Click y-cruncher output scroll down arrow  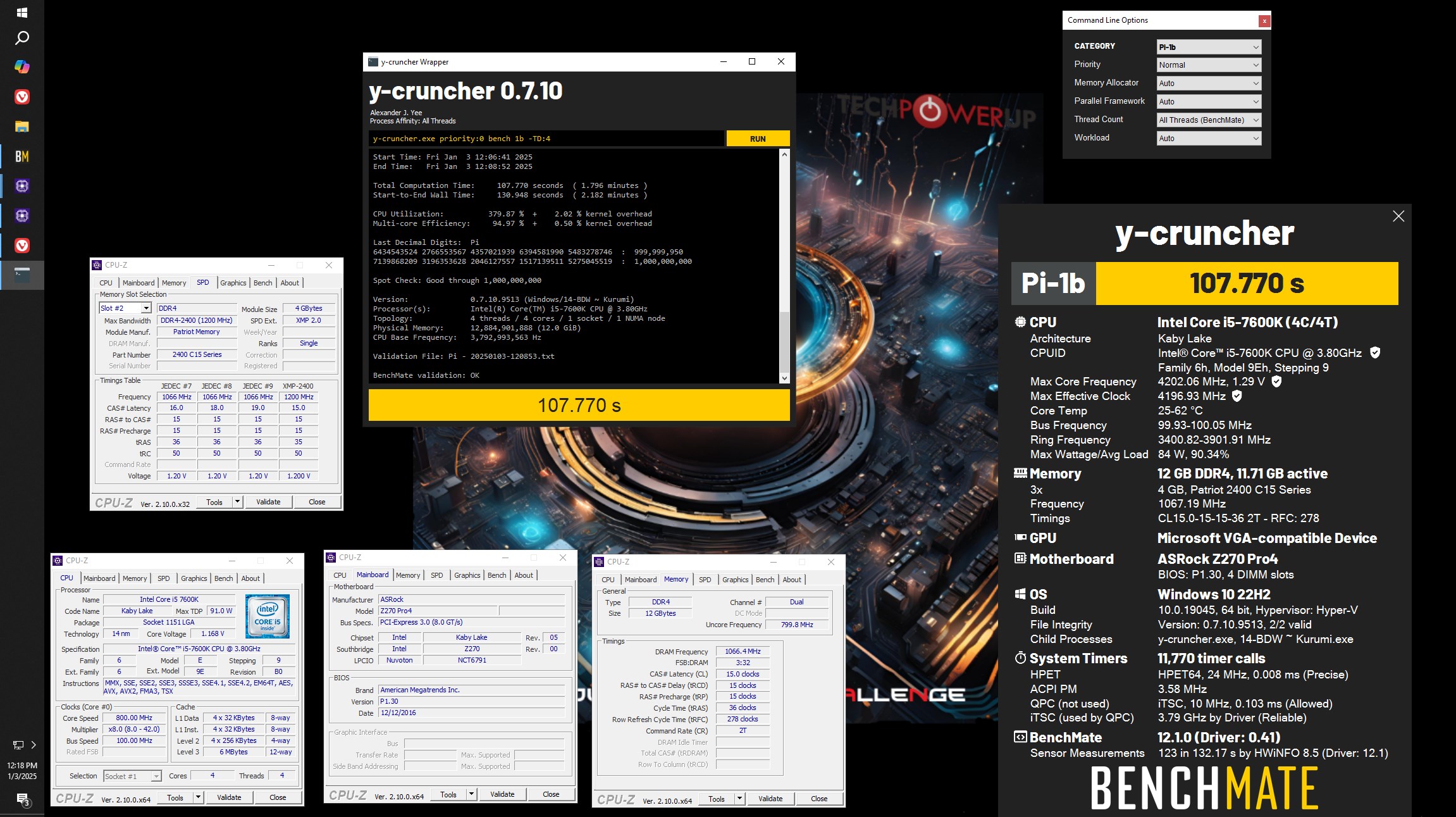784,378
